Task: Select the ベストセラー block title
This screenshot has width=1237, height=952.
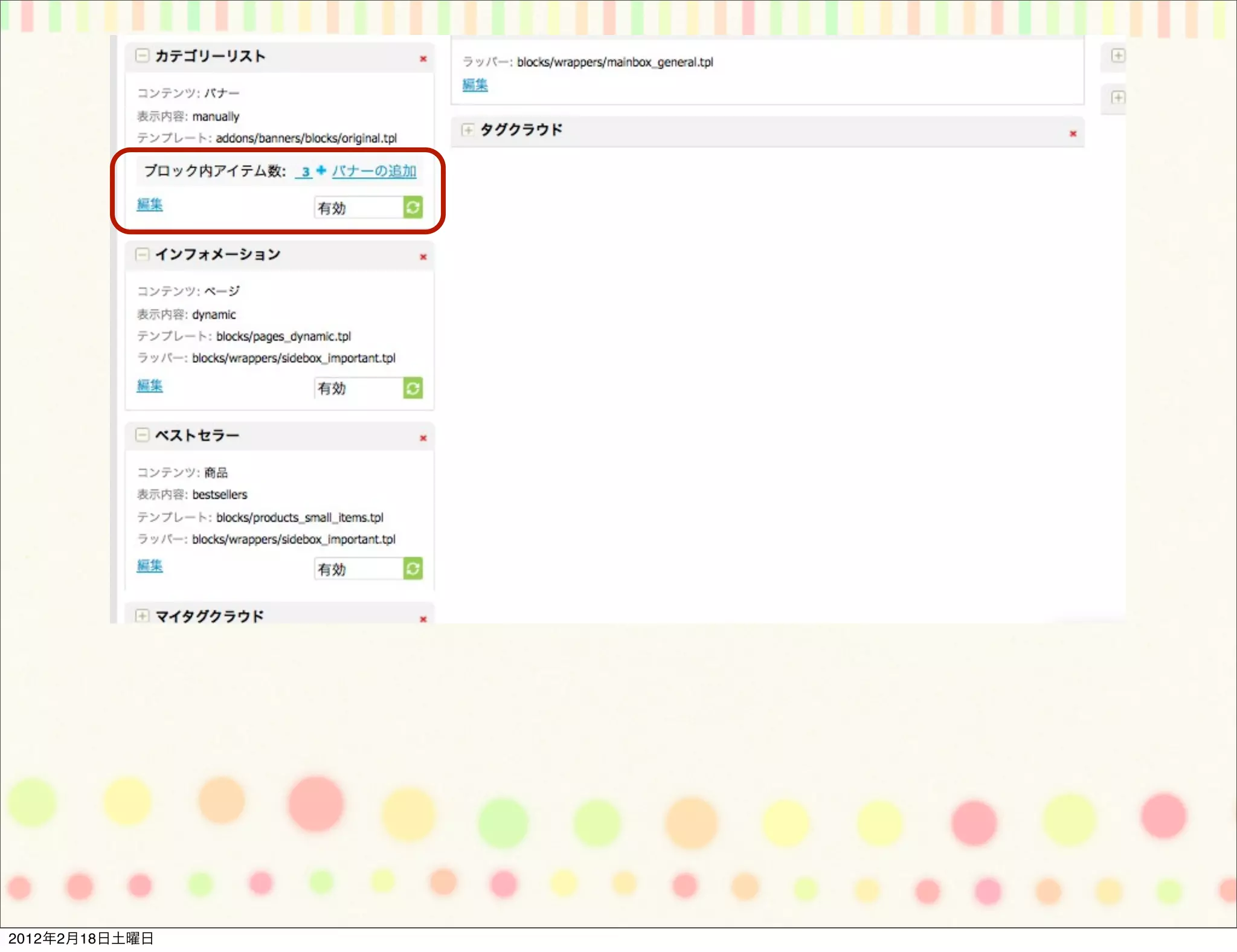Action: click(x=197, y=435)
